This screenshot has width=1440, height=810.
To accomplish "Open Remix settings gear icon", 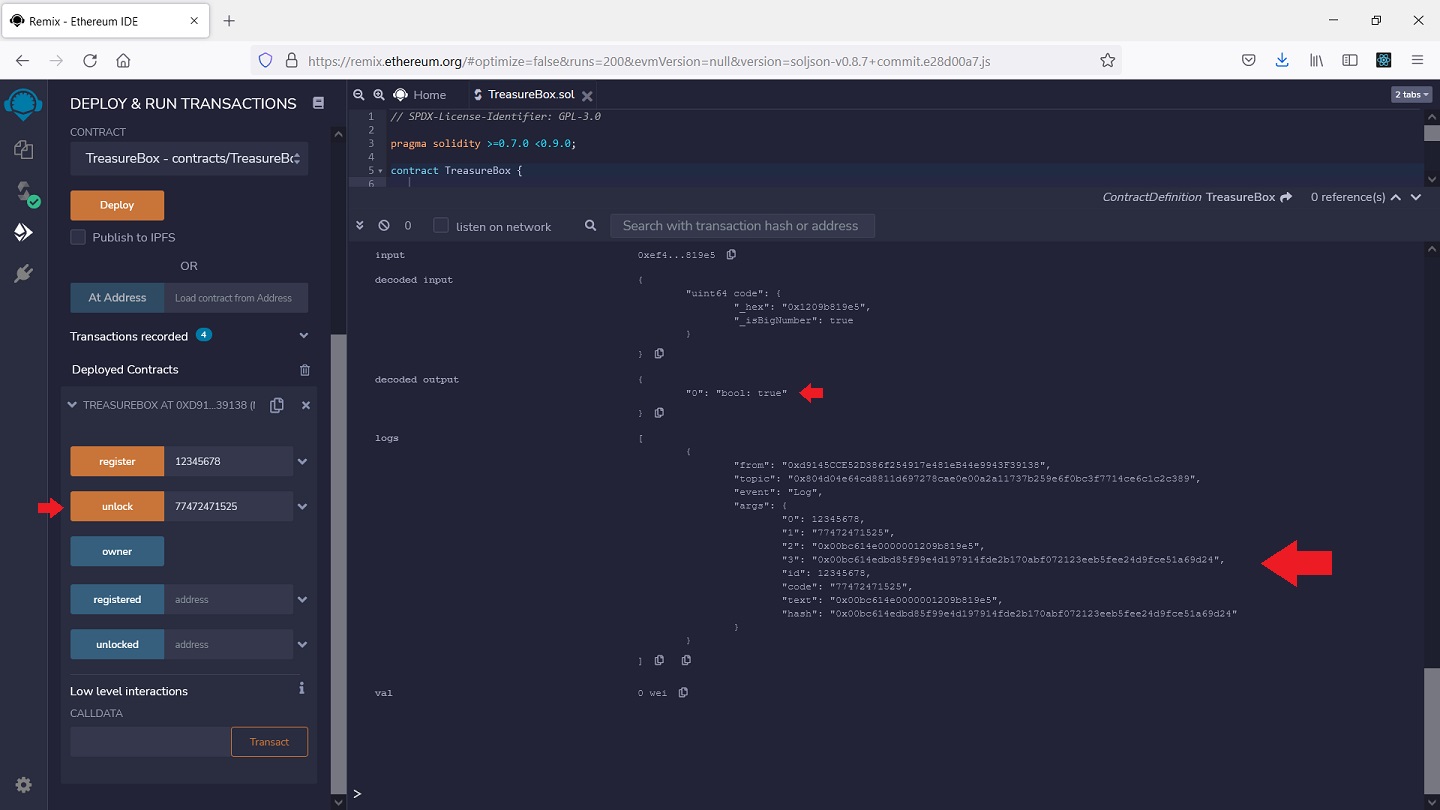I will point(23,785).
